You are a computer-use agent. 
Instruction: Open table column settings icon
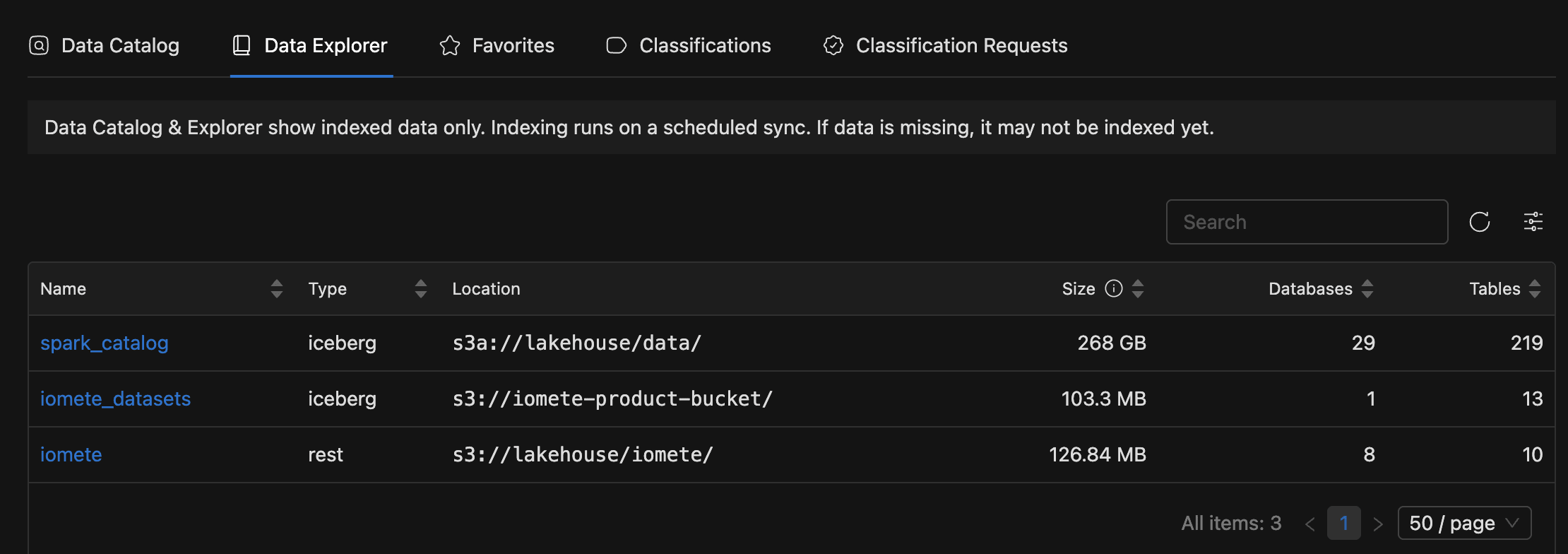pyautogui.click(x=1533, y=222)
